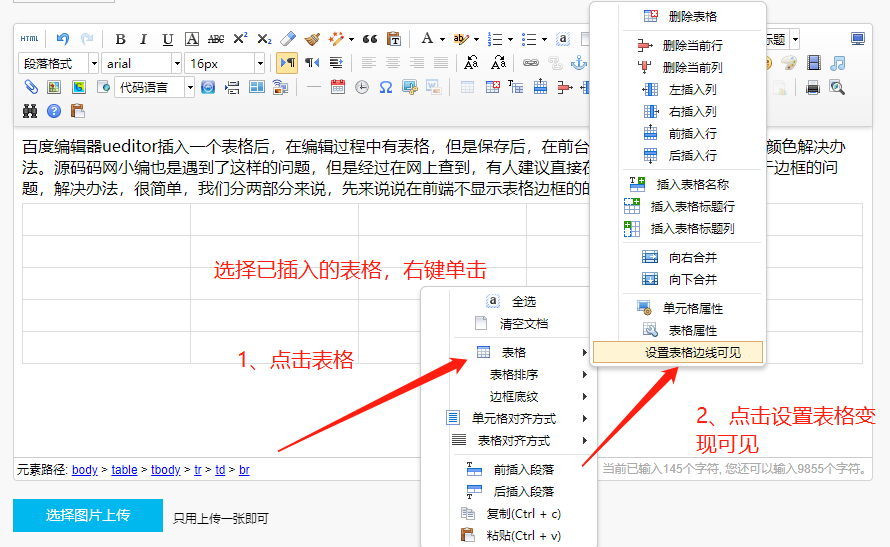Image resolution: width=890 pixels, height=547 pixels.
Task: Insert a blockquote
Action: pyautogui.click(x=370, y=39)
